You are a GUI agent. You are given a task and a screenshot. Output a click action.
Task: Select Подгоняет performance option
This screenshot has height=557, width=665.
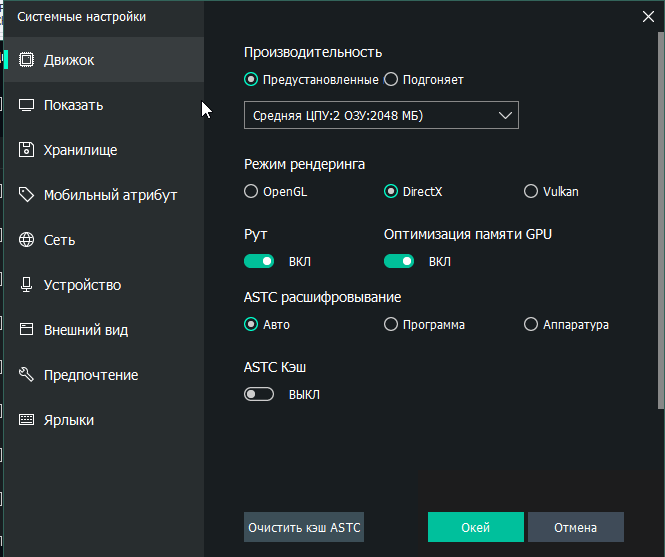tap(391, 79)
